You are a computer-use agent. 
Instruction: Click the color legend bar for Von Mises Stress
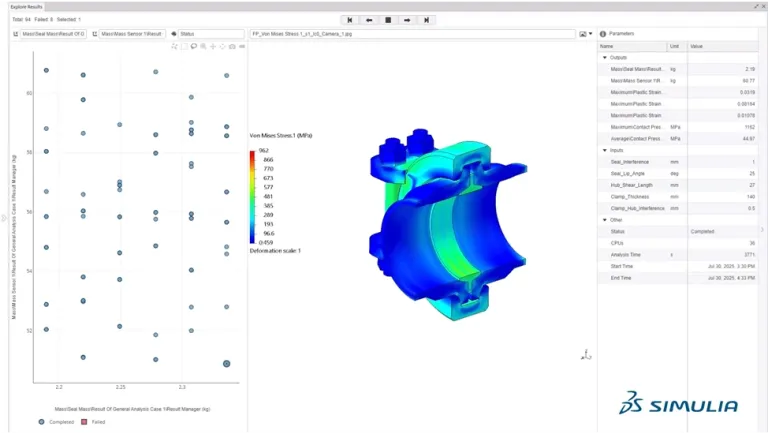click(x=252, y=197)
